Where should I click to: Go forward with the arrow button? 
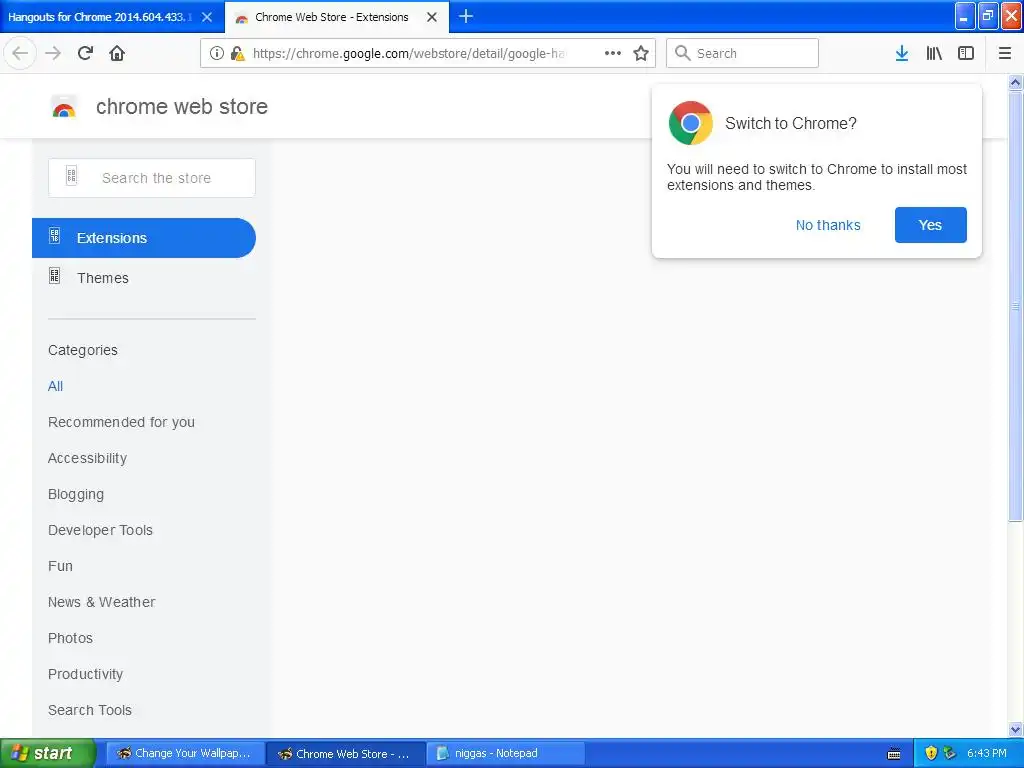53,53
